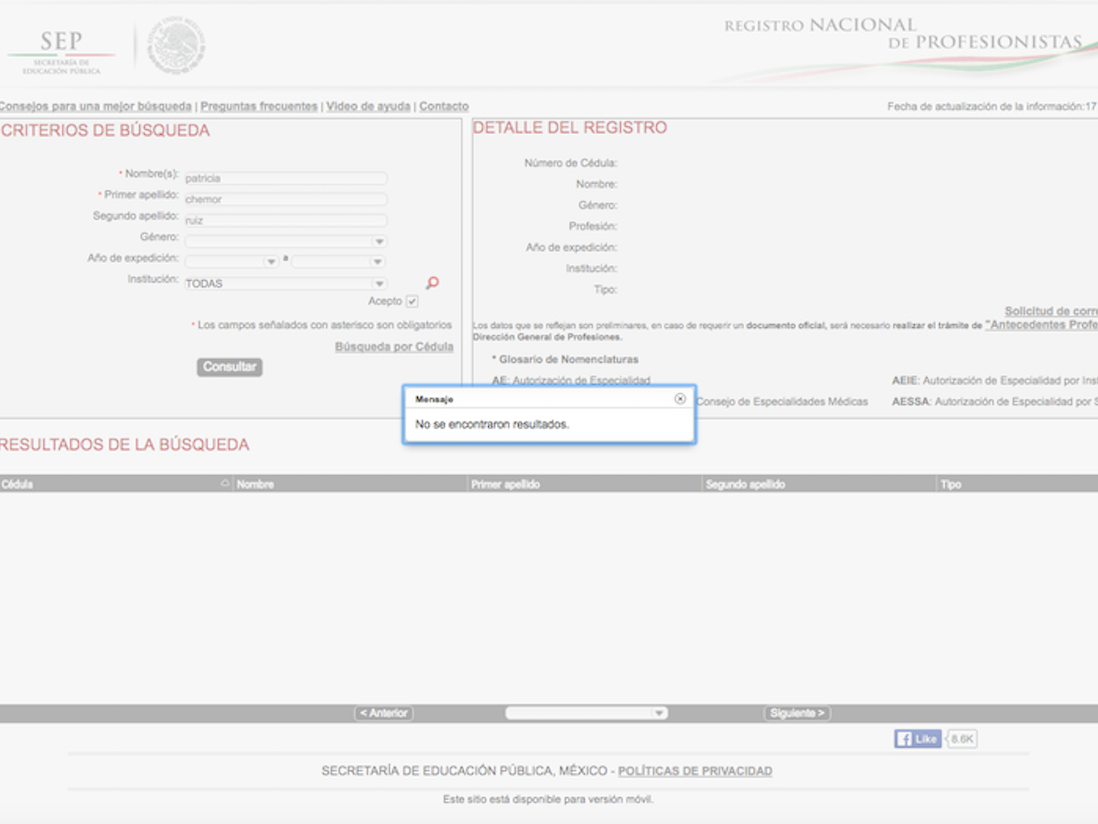Image resolution: width=1098 pixels, height=824 pixels.
Task: Click the Facebook Like button
Action: (917, 739)
